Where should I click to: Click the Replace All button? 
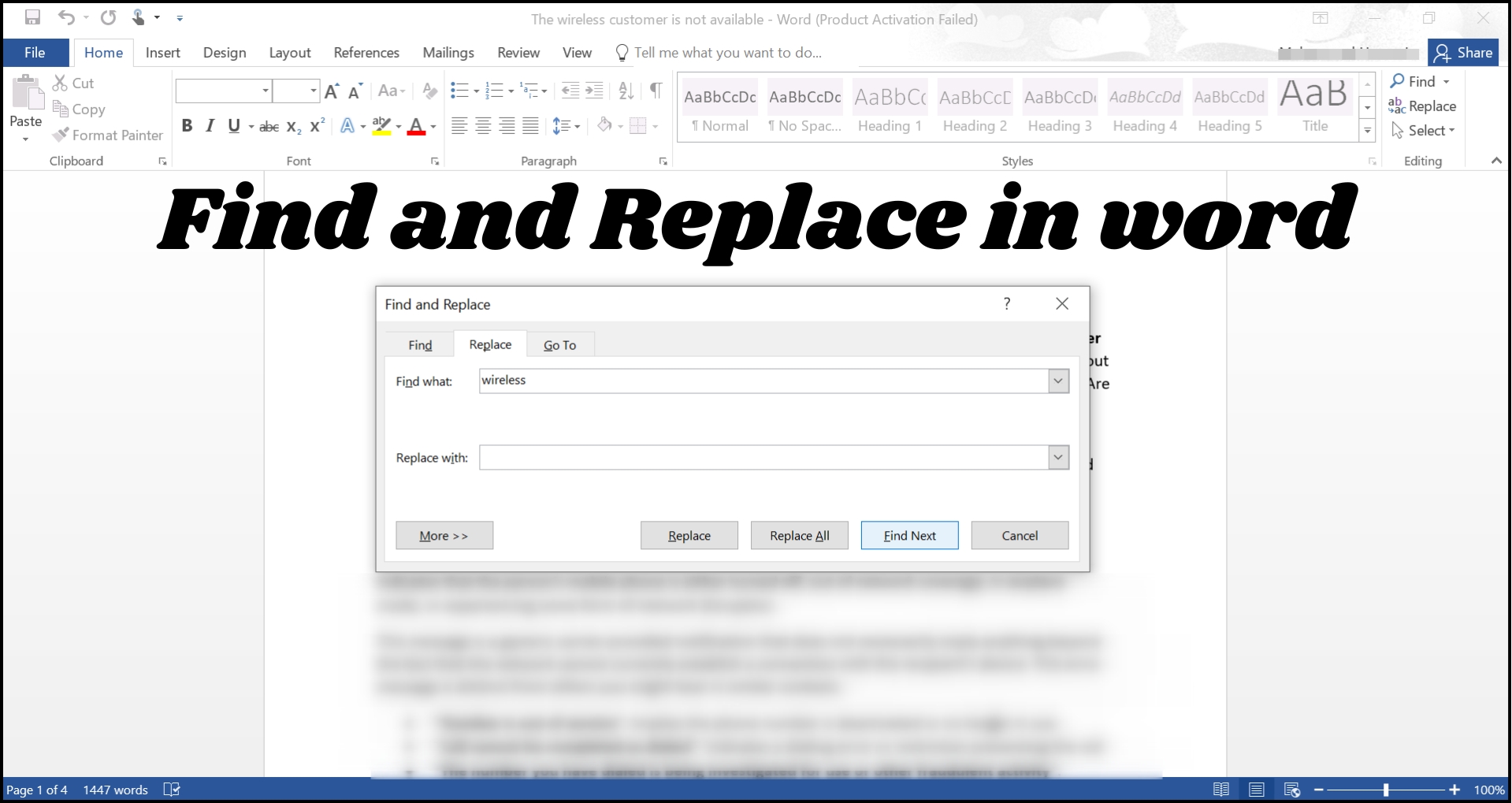(x=799, y=535)
